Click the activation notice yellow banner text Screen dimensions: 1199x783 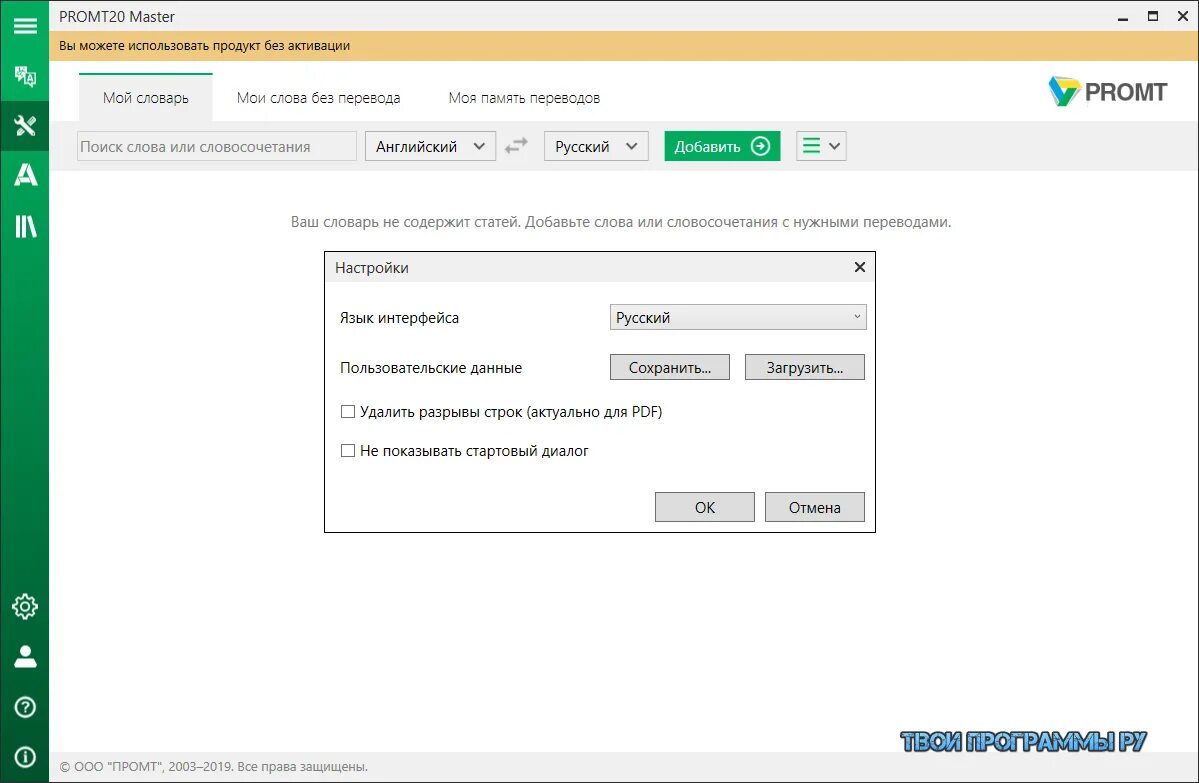point(204,45)
